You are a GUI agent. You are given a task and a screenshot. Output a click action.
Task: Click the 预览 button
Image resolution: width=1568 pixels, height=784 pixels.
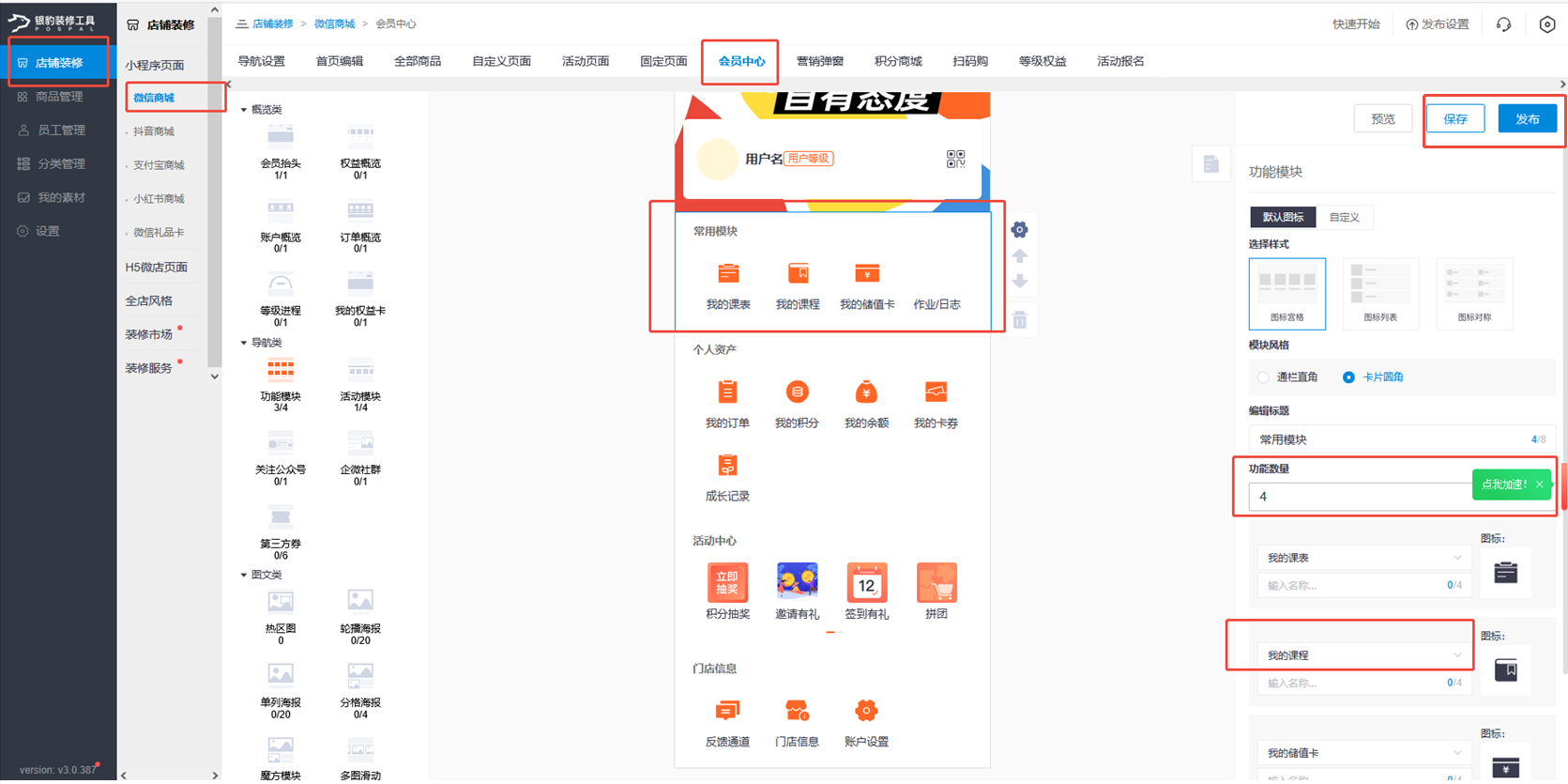(1383, 119)
